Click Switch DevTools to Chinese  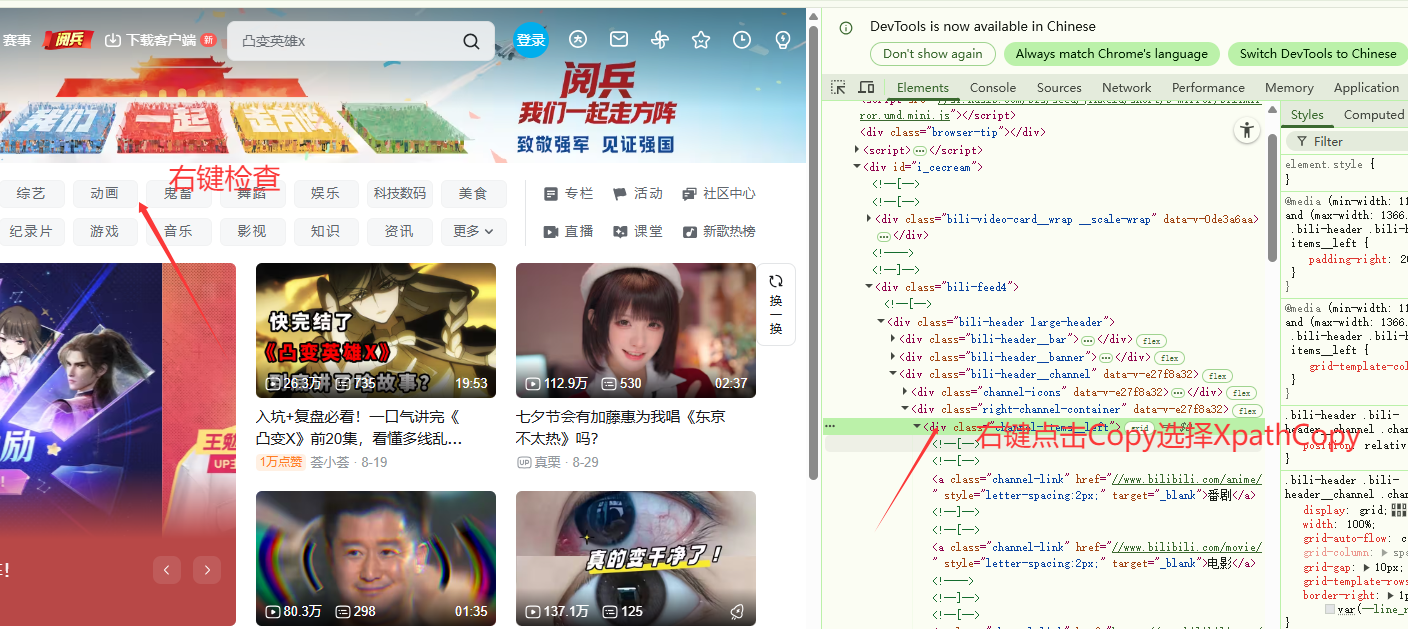coord(1317,54)
